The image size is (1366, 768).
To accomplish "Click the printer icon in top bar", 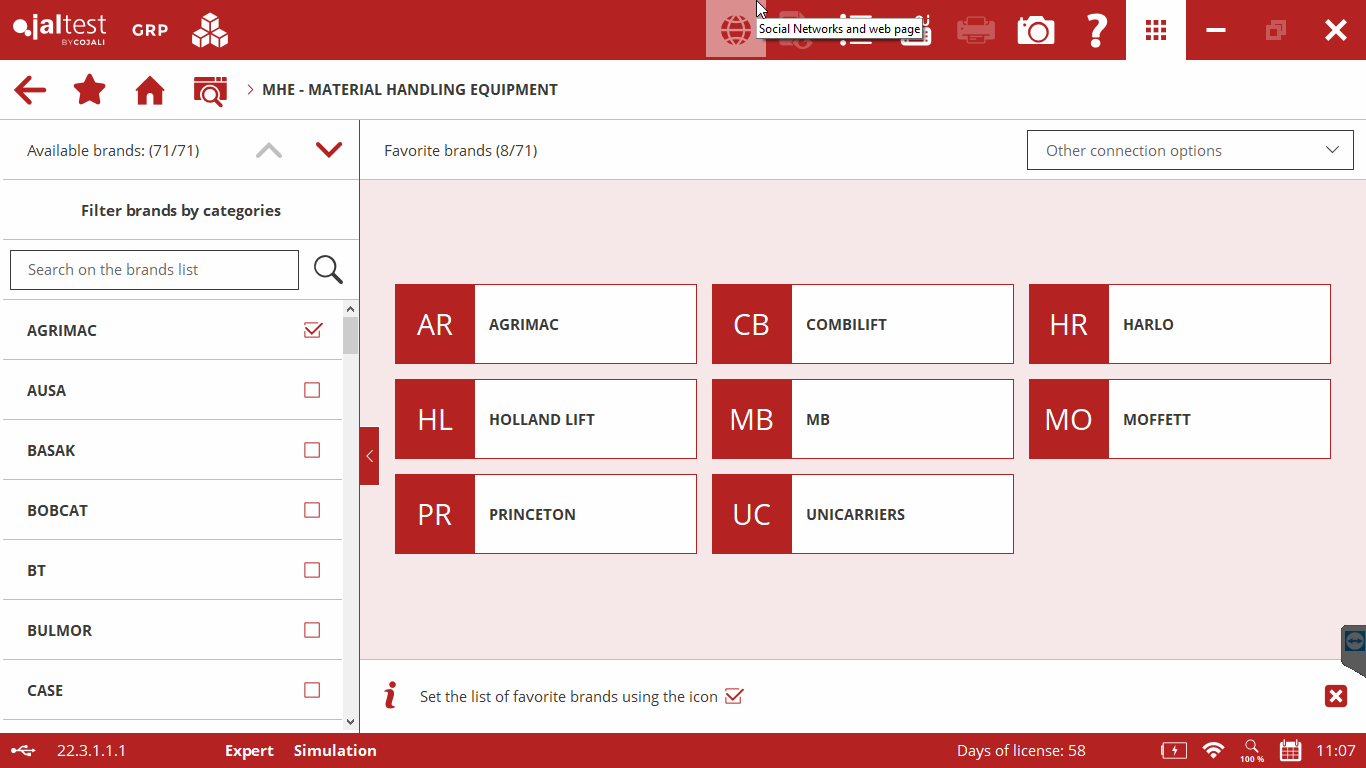I will (x=976, y=30).
